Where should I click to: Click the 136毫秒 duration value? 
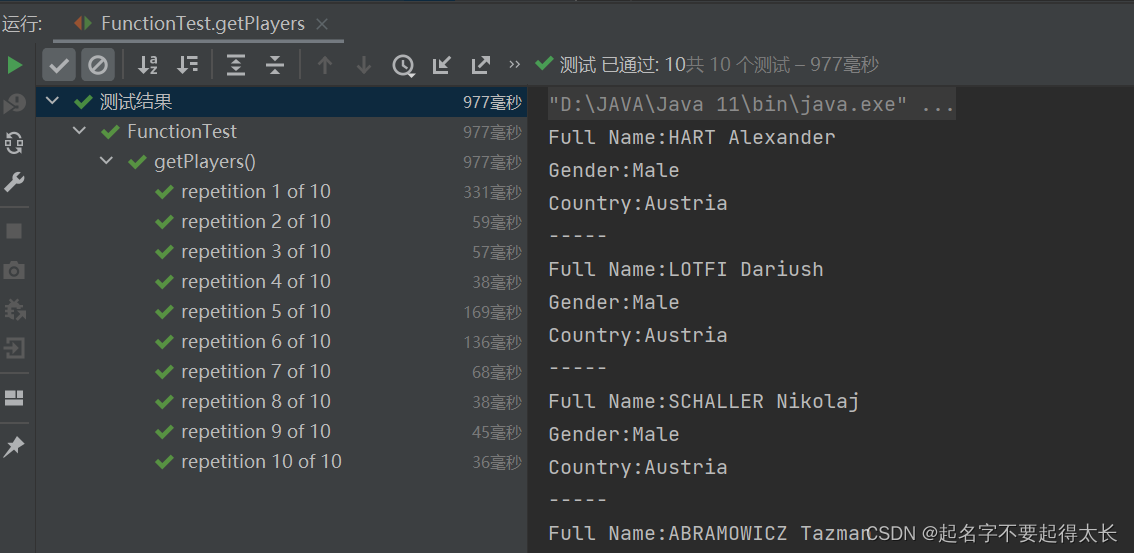[493, 342]
